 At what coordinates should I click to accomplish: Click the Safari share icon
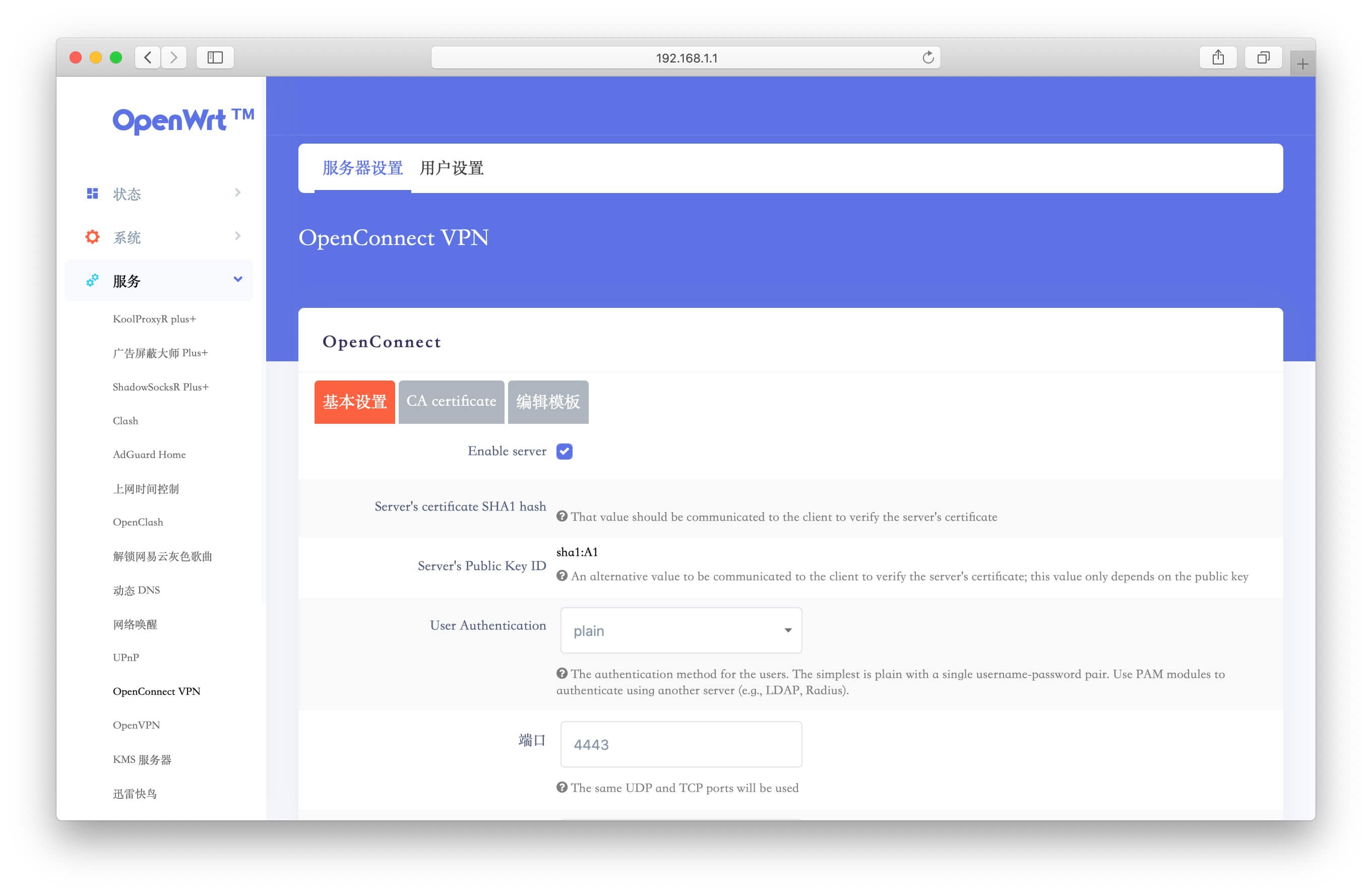[1218, 57]
